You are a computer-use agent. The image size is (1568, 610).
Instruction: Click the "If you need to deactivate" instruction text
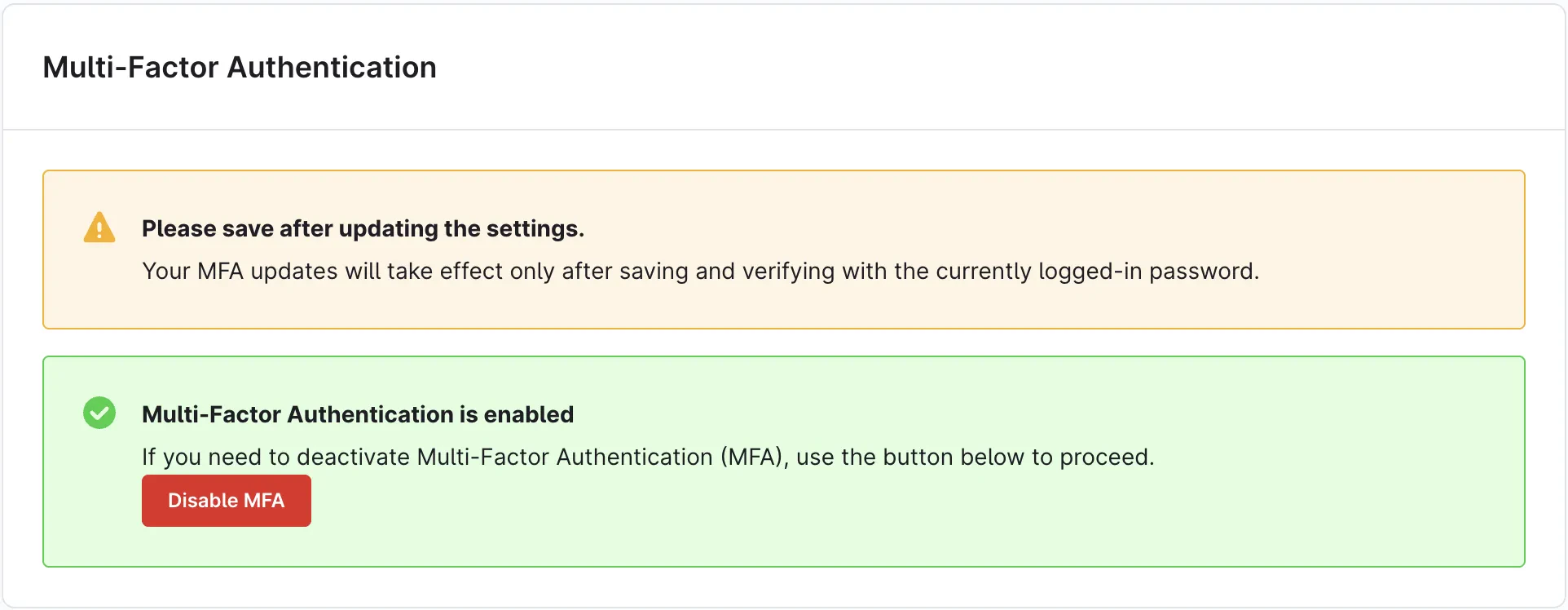click(x=648, y=457)
